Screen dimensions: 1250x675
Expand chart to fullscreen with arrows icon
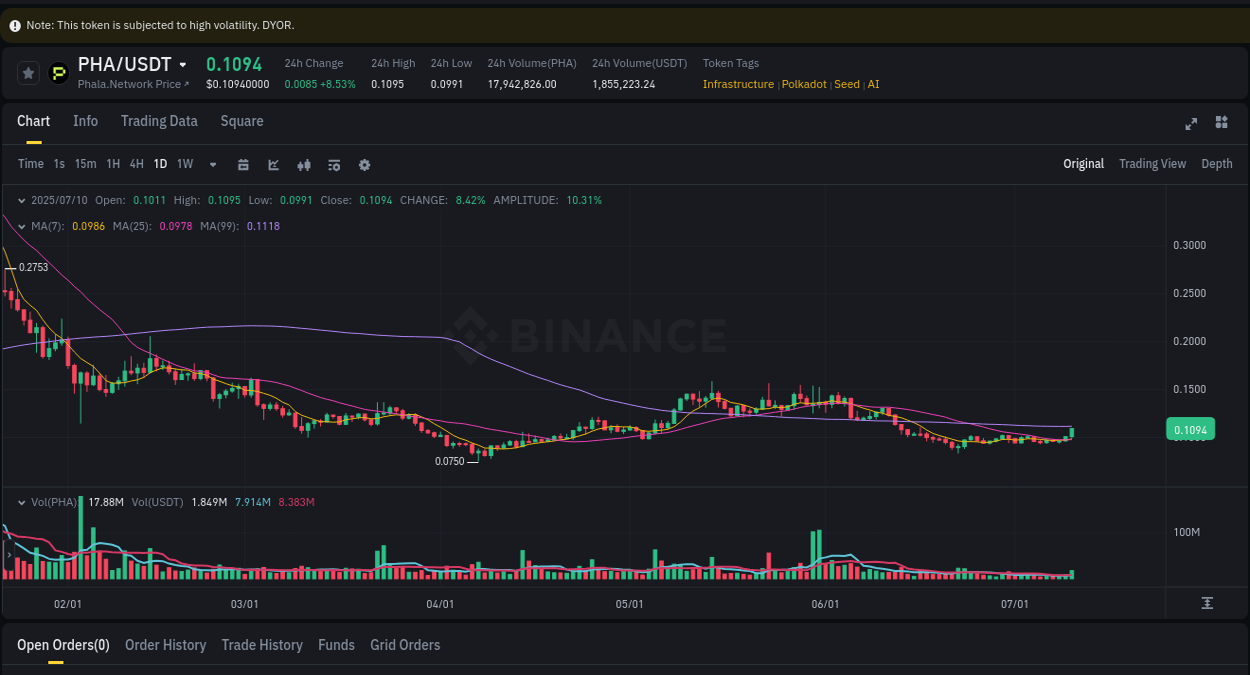(1191, 124)
